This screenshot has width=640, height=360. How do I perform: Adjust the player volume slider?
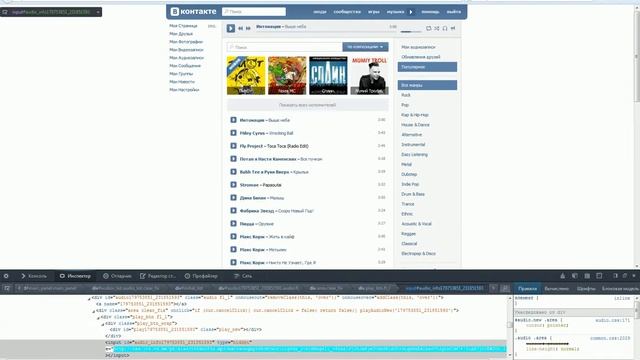point(411,31)
